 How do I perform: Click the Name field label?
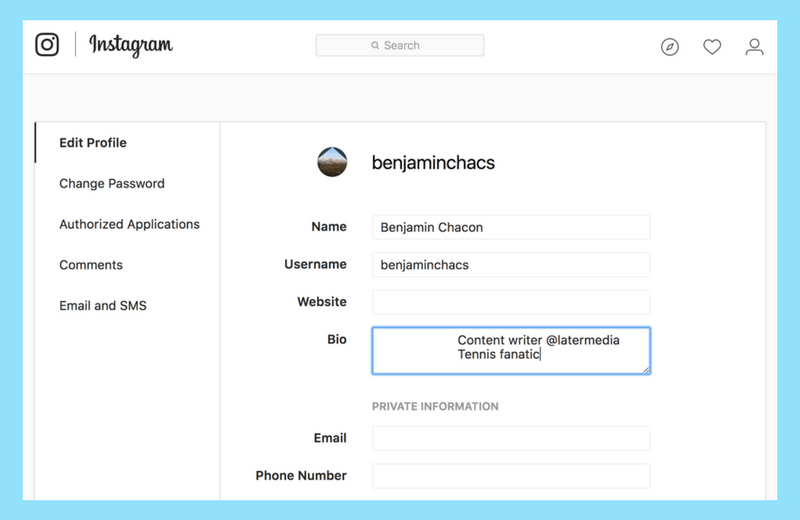tap(329, 227)
